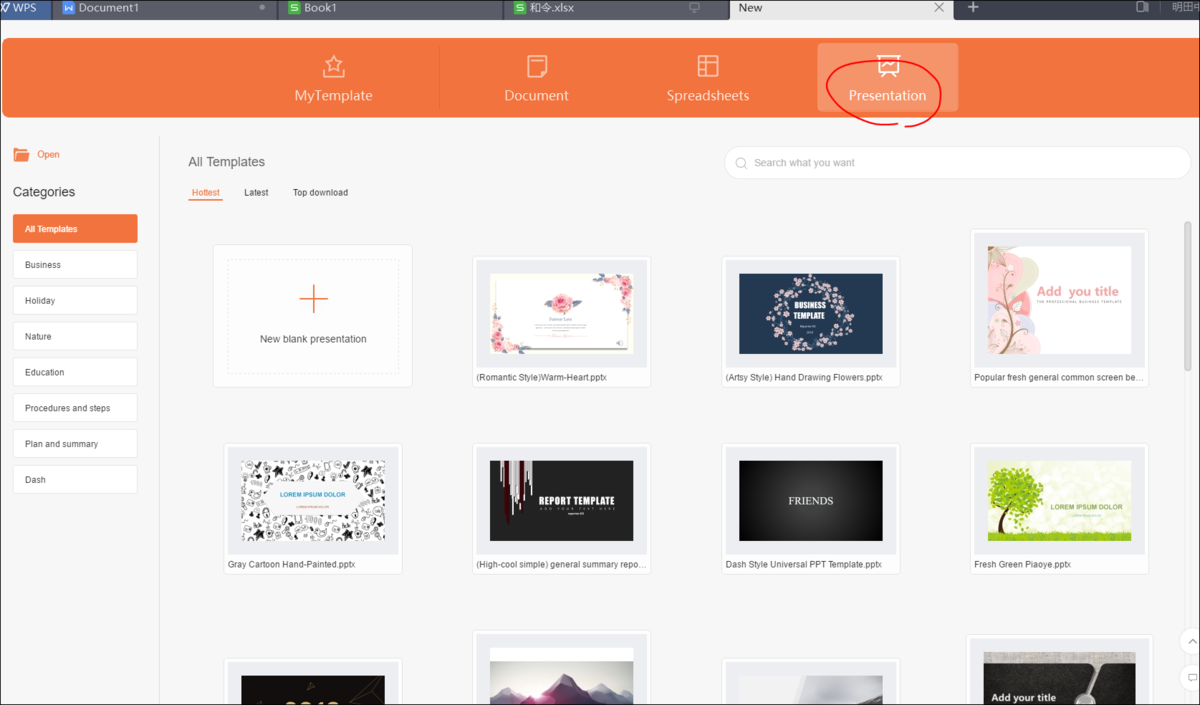Click the window layout icon at top right
This screenshot has width=1200, height=705.
(x=1142, y=7)
